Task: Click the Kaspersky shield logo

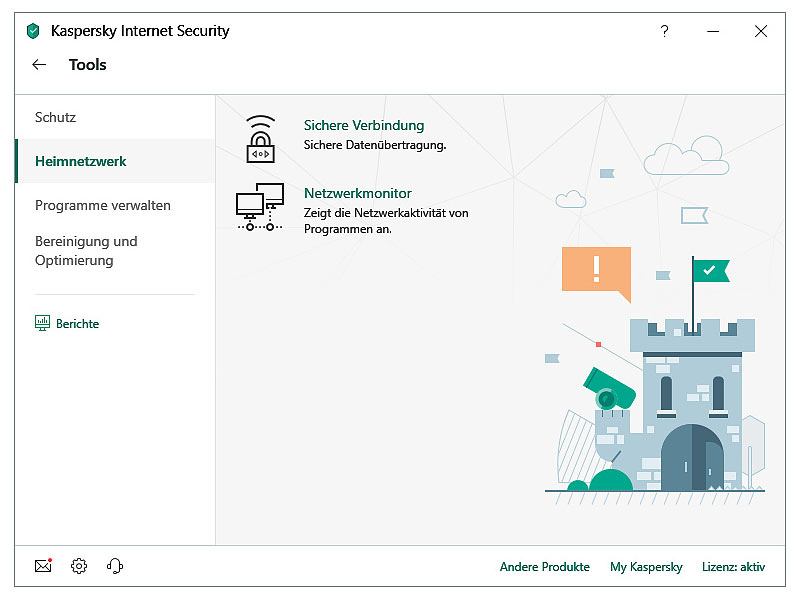Action: click(x=34, y=31)
